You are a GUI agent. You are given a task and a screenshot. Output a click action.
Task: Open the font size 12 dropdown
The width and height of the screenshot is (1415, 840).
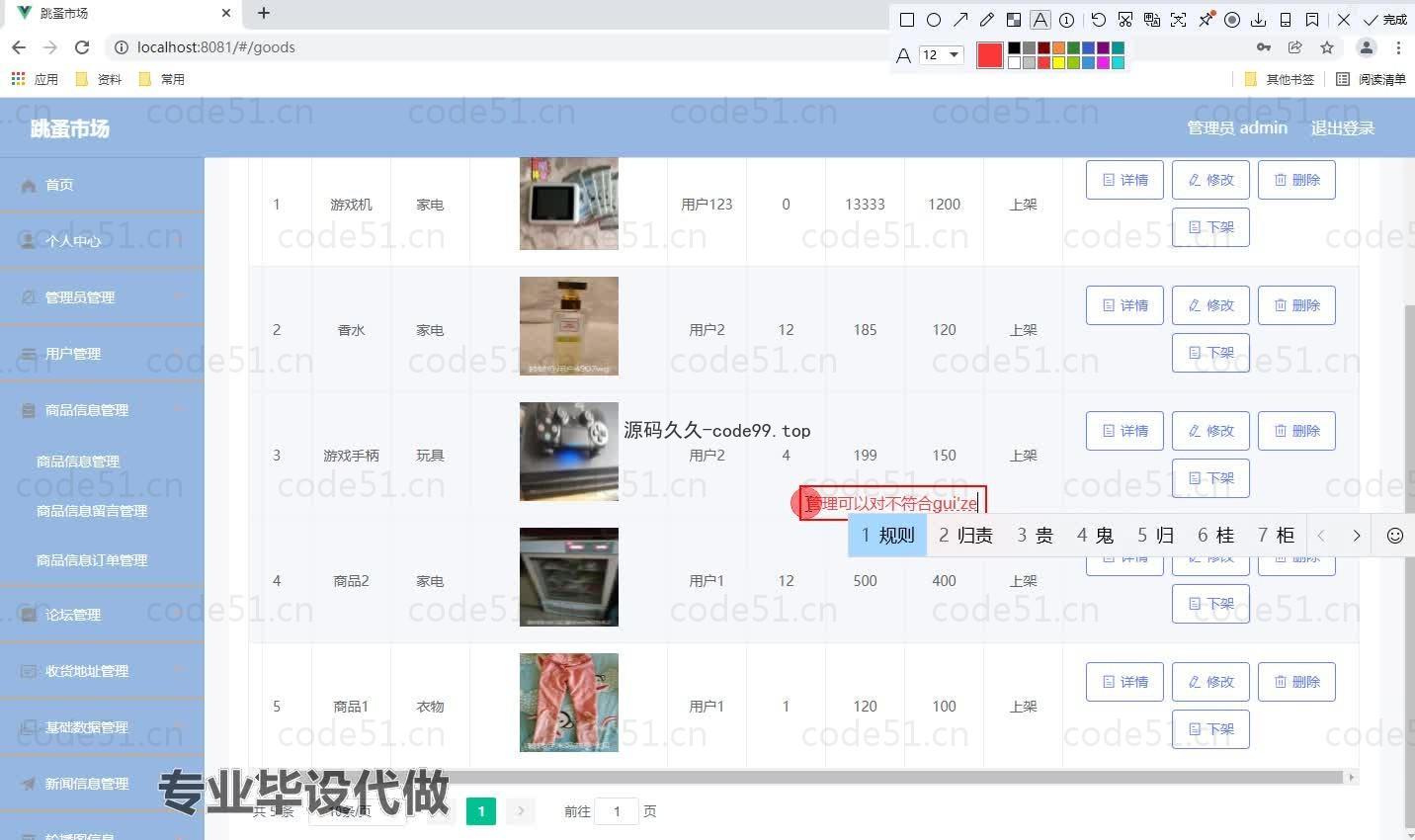point(941,55)
